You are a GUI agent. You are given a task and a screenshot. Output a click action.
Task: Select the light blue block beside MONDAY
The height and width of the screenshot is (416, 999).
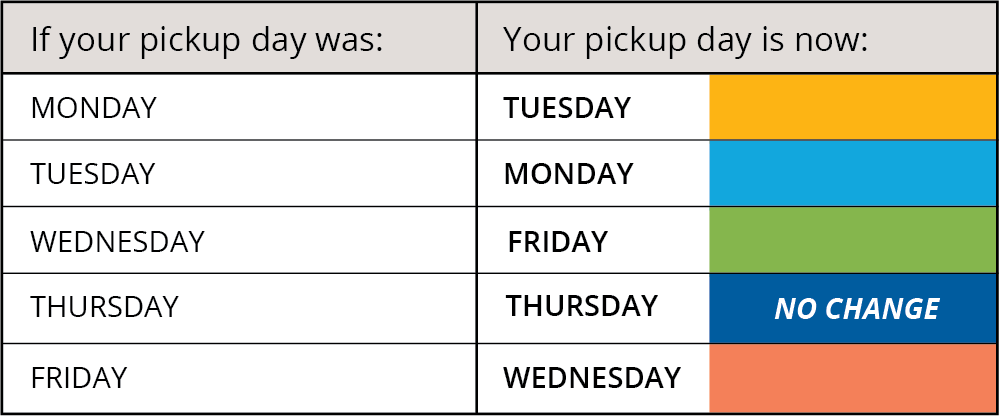(x=852, y=173)
